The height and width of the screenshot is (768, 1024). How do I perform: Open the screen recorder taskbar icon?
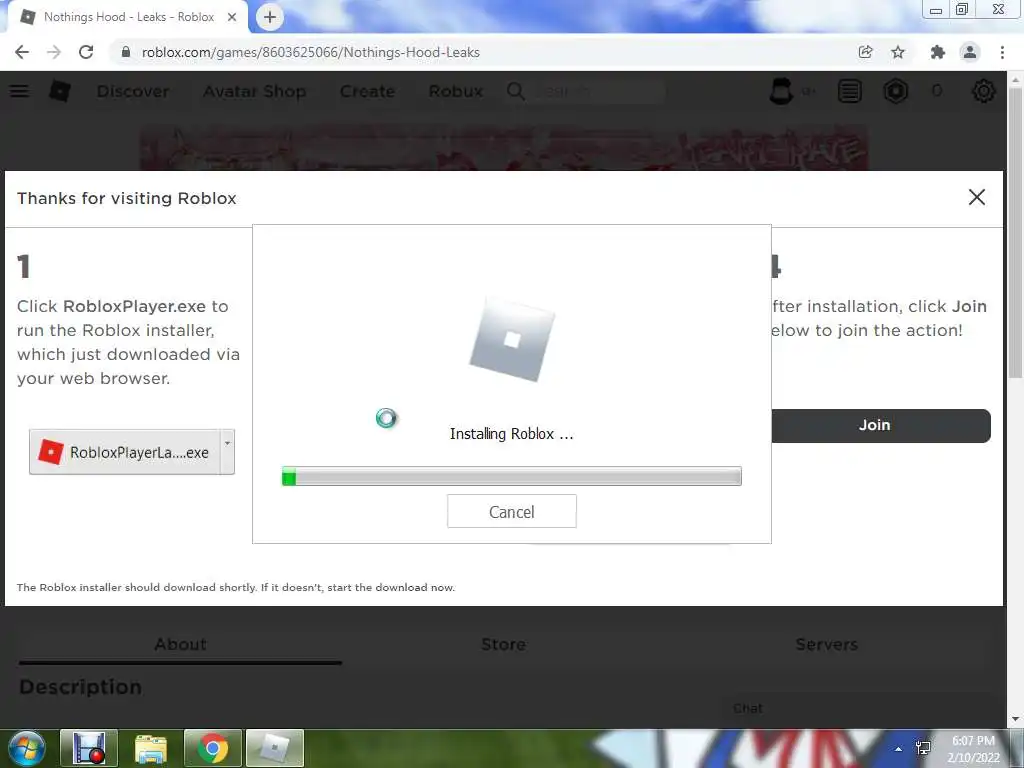89,748
